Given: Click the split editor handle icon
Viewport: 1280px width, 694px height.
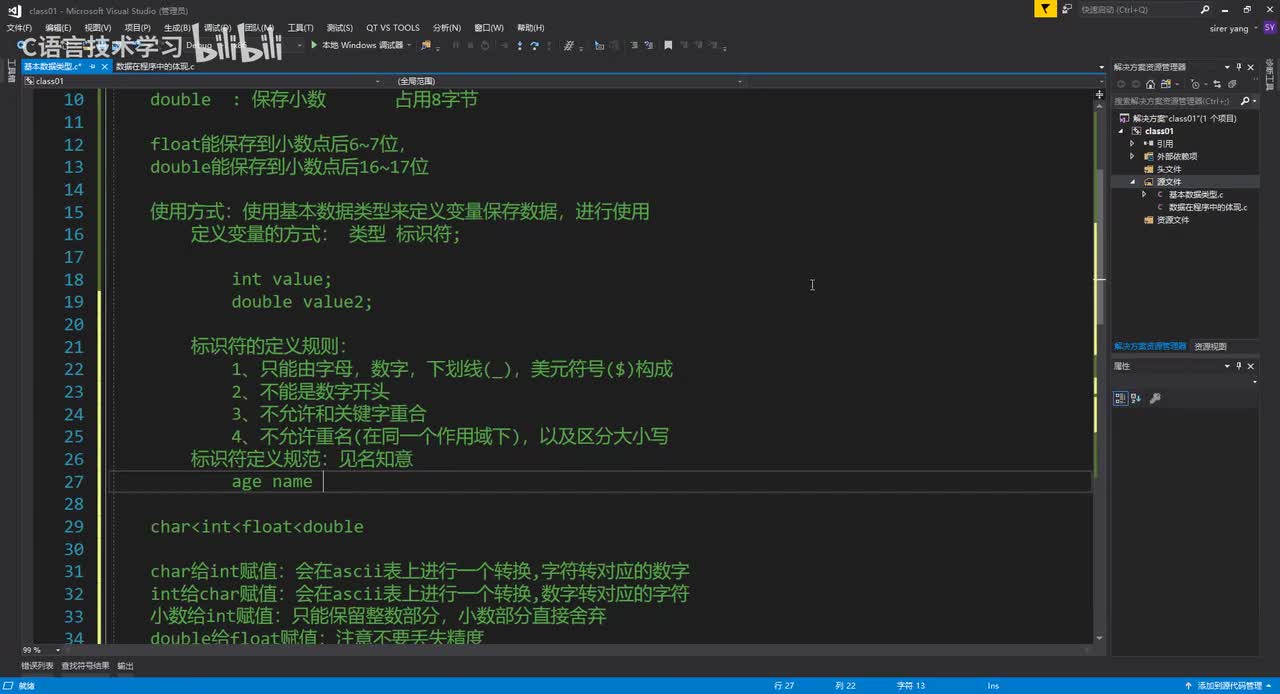Looking at the screenshot, I should pyautogui.click(x=1099, y=93).
